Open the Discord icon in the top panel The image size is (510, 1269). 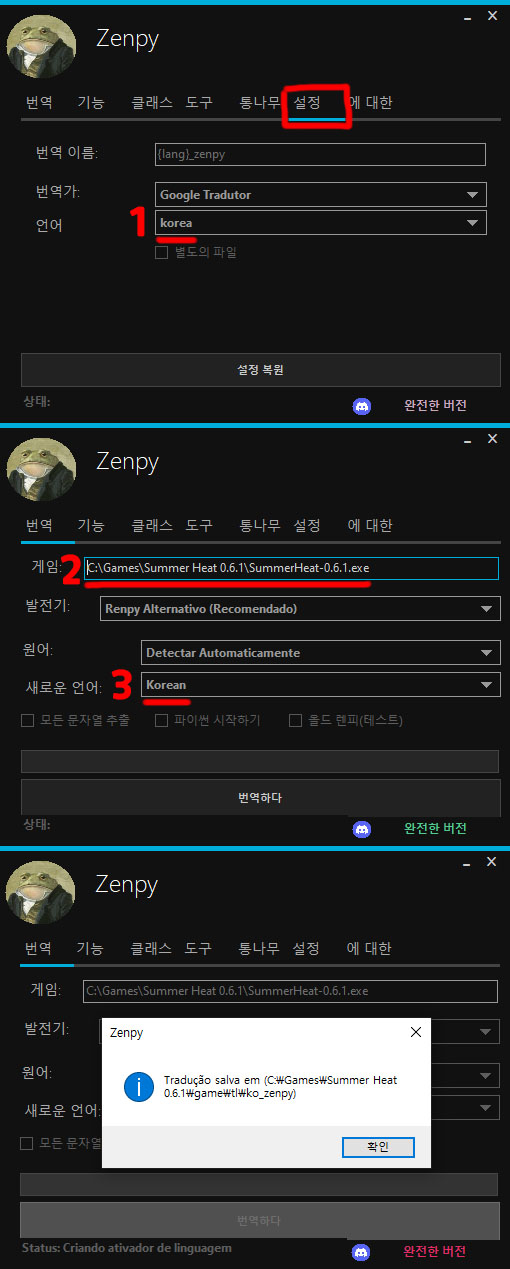pos(362,406)
